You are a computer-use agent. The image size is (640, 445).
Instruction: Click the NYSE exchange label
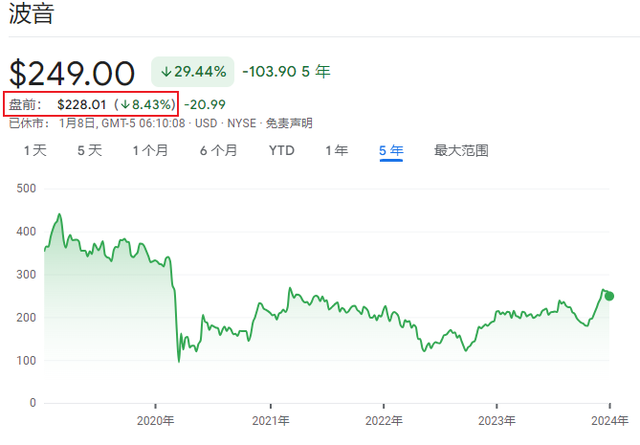(242, 123)
